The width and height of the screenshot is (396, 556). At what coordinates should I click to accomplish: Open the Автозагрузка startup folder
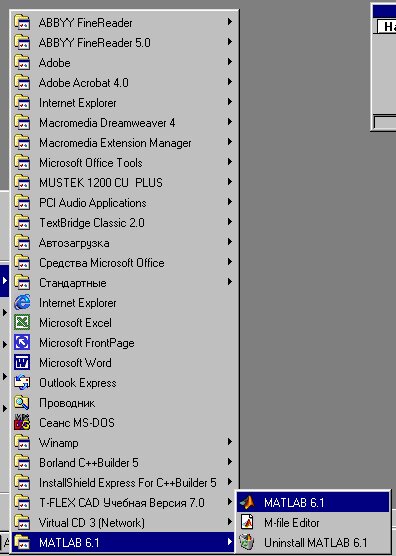pyautogui.click(x=125, y=243)
